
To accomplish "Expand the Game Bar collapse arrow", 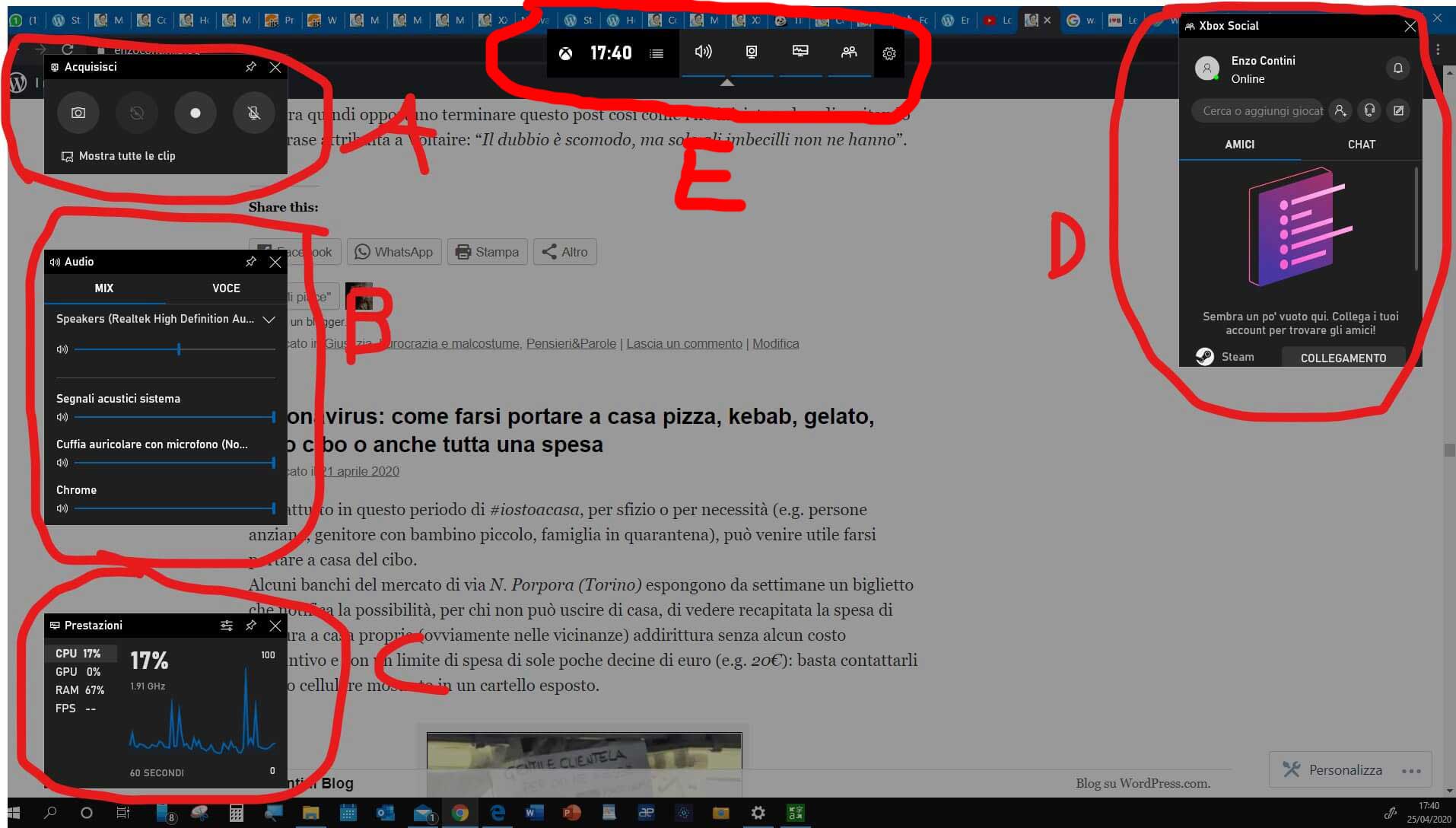I will [x=727, y=82].
